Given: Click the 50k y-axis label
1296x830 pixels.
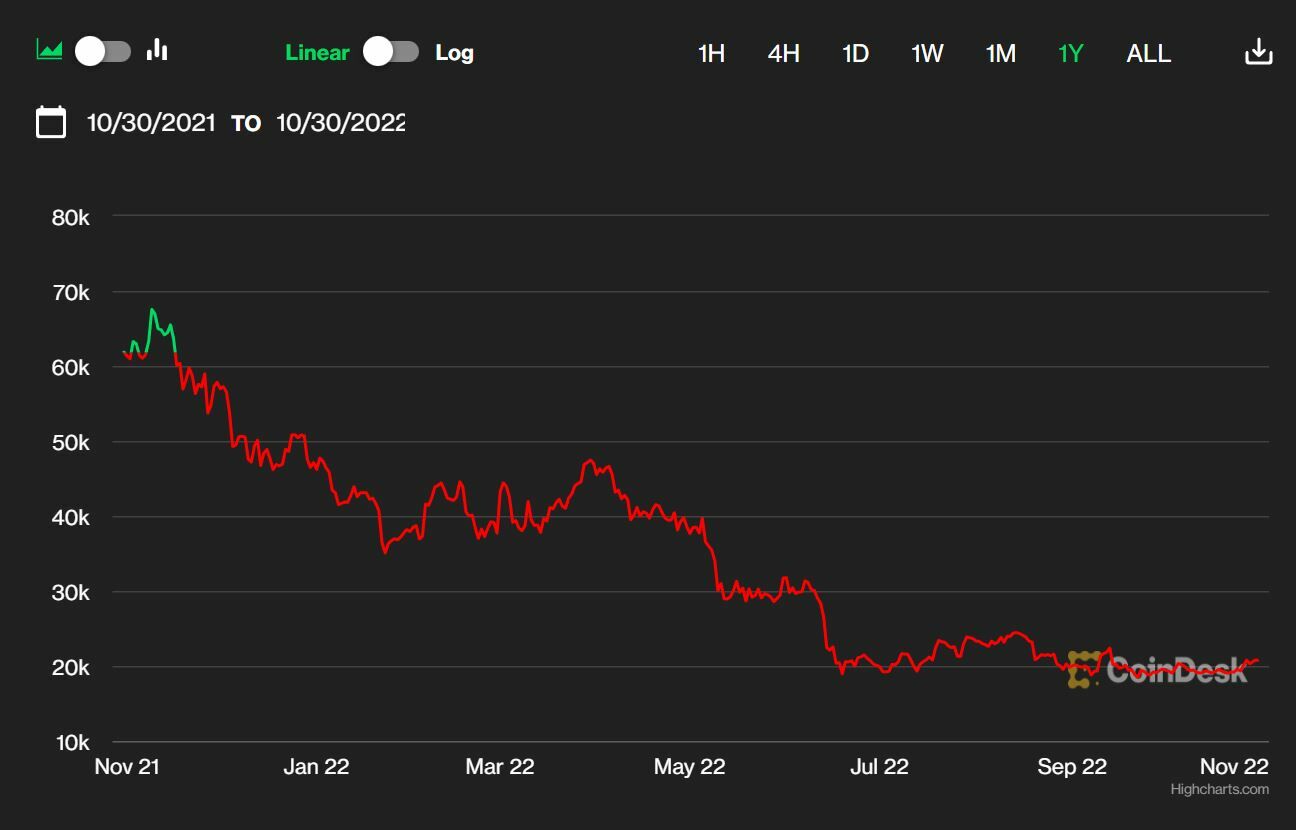Looking at the screenshot, I should [x=71, y=443].
